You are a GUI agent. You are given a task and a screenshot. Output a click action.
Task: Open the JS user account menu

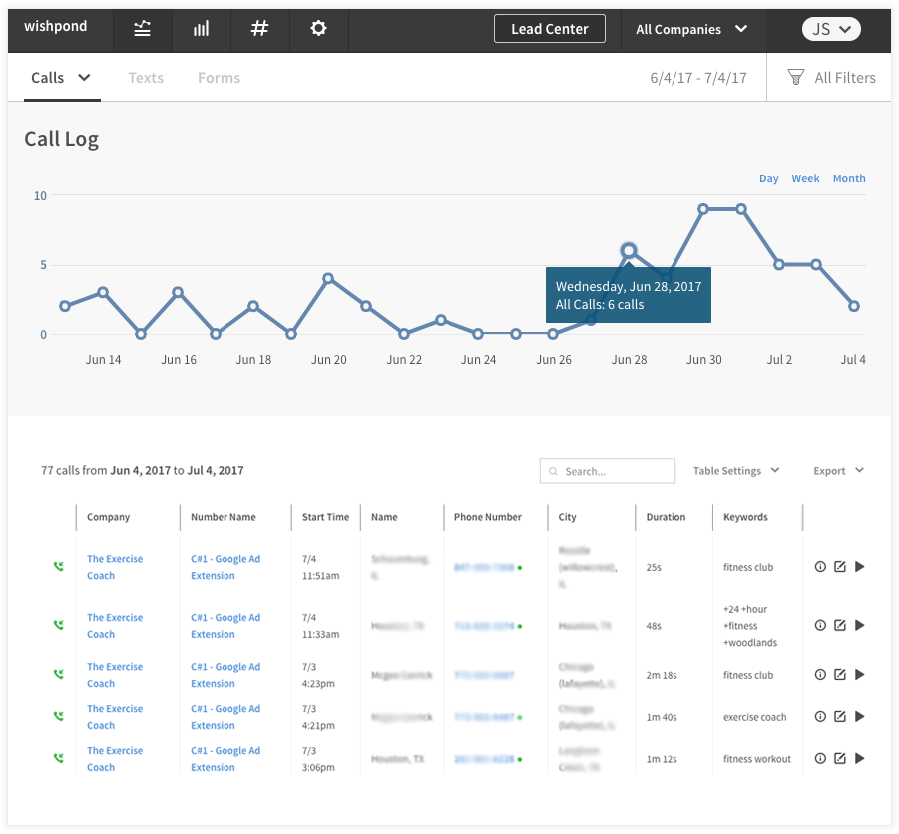(x=831, y=29)
